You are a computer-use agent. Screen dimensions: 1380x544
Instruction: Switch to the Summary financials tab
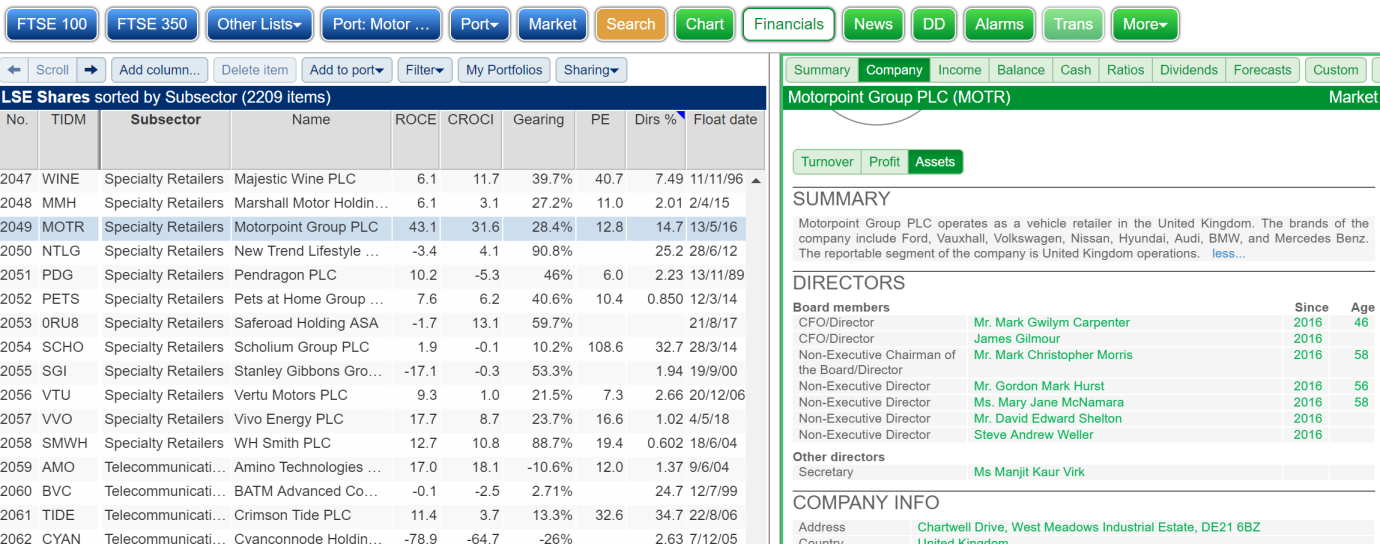coord(822,70)
